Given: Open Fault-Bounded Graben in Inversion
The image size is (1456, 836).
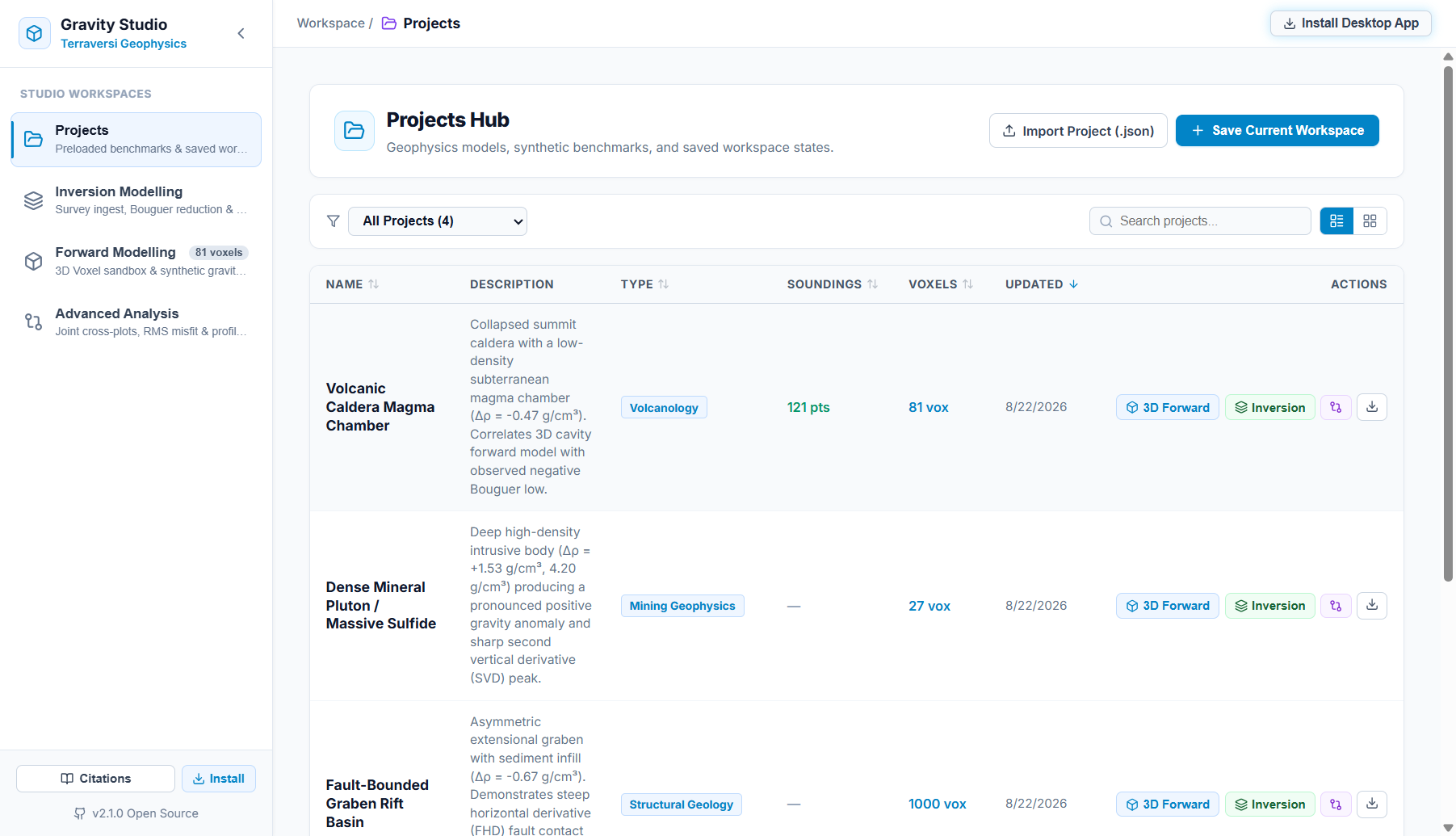Looking at the screenshot, I should point(1270,804).
